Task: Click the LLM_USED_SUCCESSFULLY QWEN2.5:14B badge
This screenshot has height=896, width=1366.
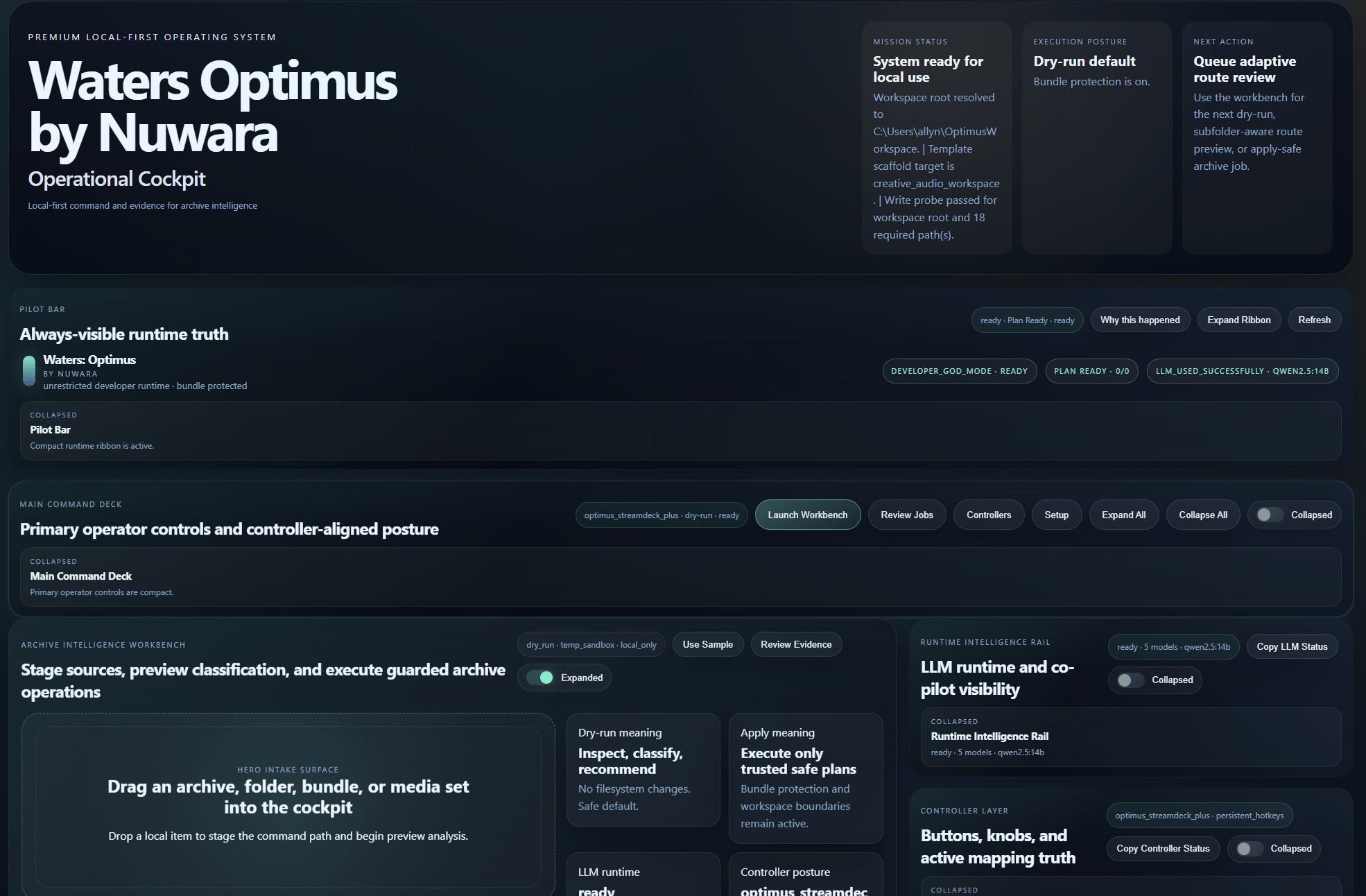Action: click(x=1242, y=371)
